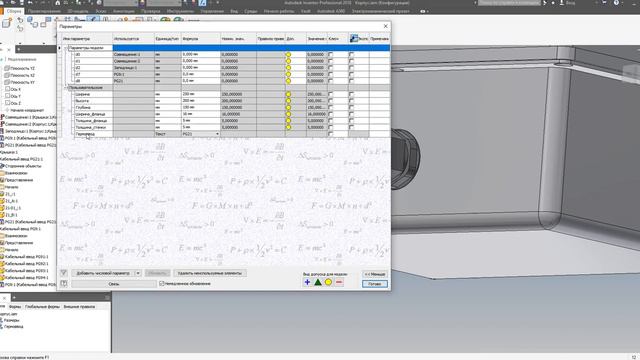The width and height of the screenshot is (640, 360).
Task: Click the Добавить числовой параметр button
Action: 103,273
